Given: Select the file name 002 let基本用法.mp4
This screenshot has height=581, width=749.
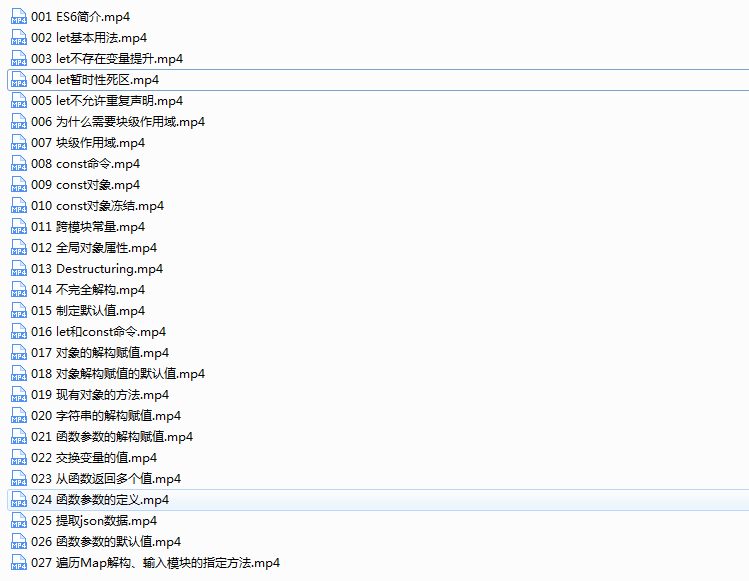Looking at the screenshot, I should 89,38.
